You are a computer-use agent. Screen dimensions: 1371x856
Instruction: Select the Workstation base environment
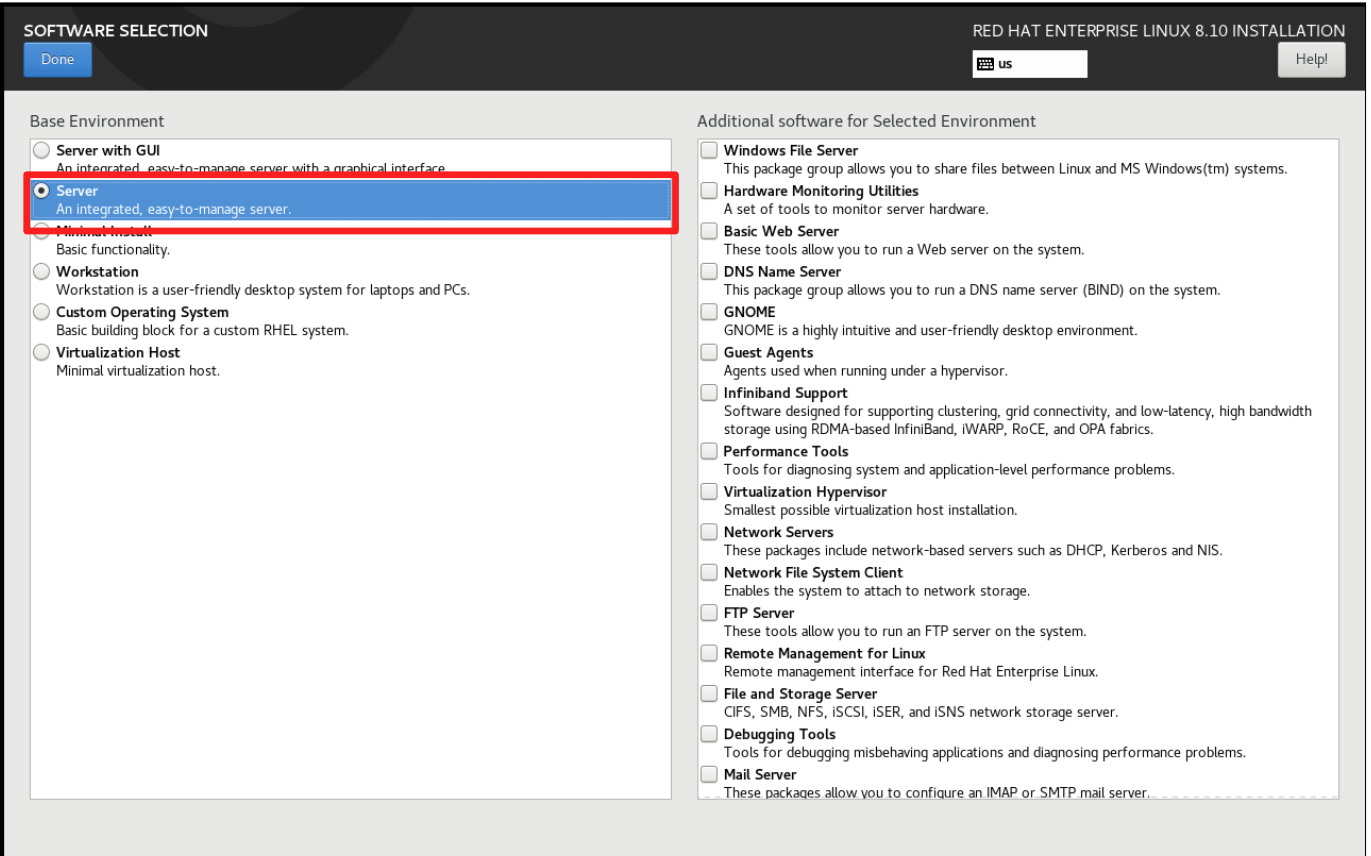point(41,270)
